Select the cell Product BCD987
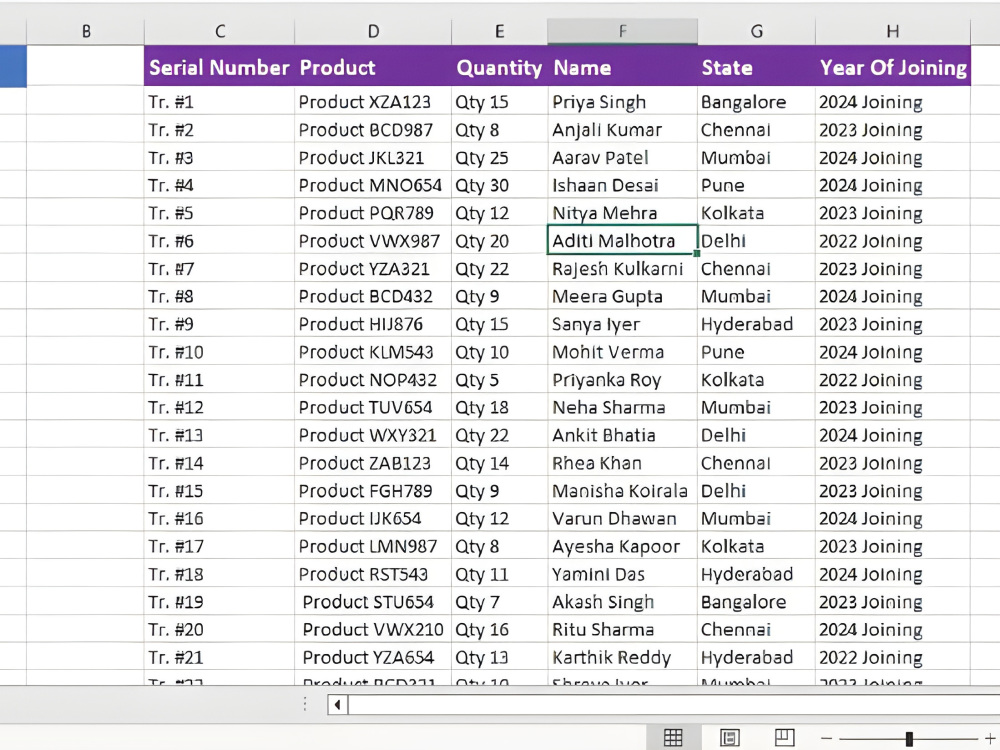This screenshot has width=1000, height=750. point(373,129)
